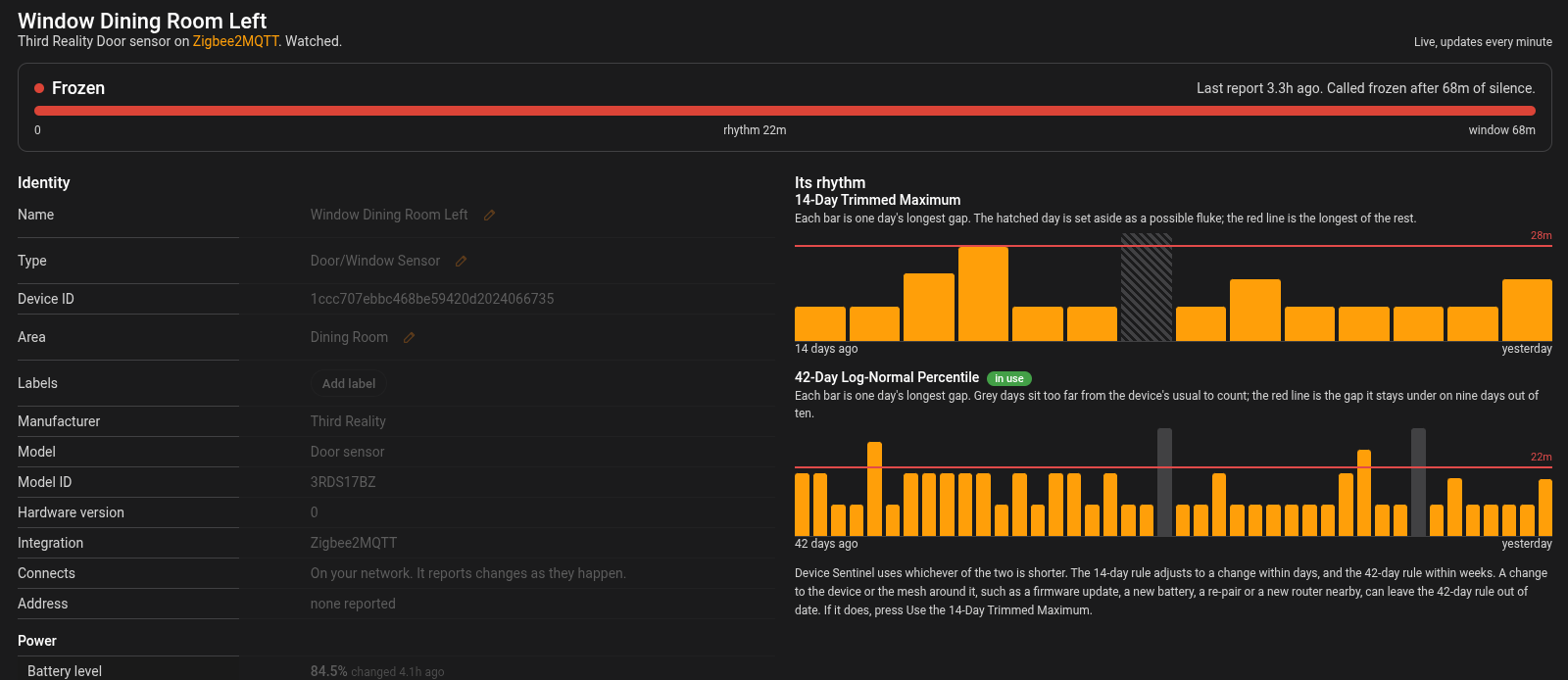
Task: Click the hatched bar in 14-day chart
Action: 1146,288
